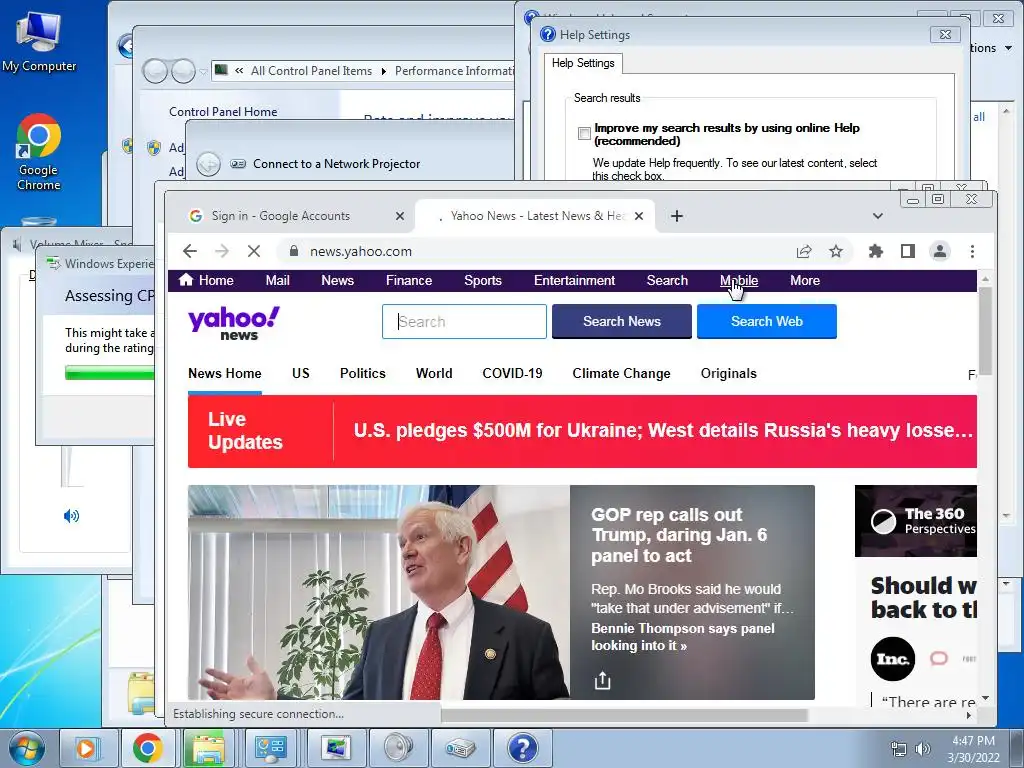Click the Yahoo Home house icon

pos(186,280)
